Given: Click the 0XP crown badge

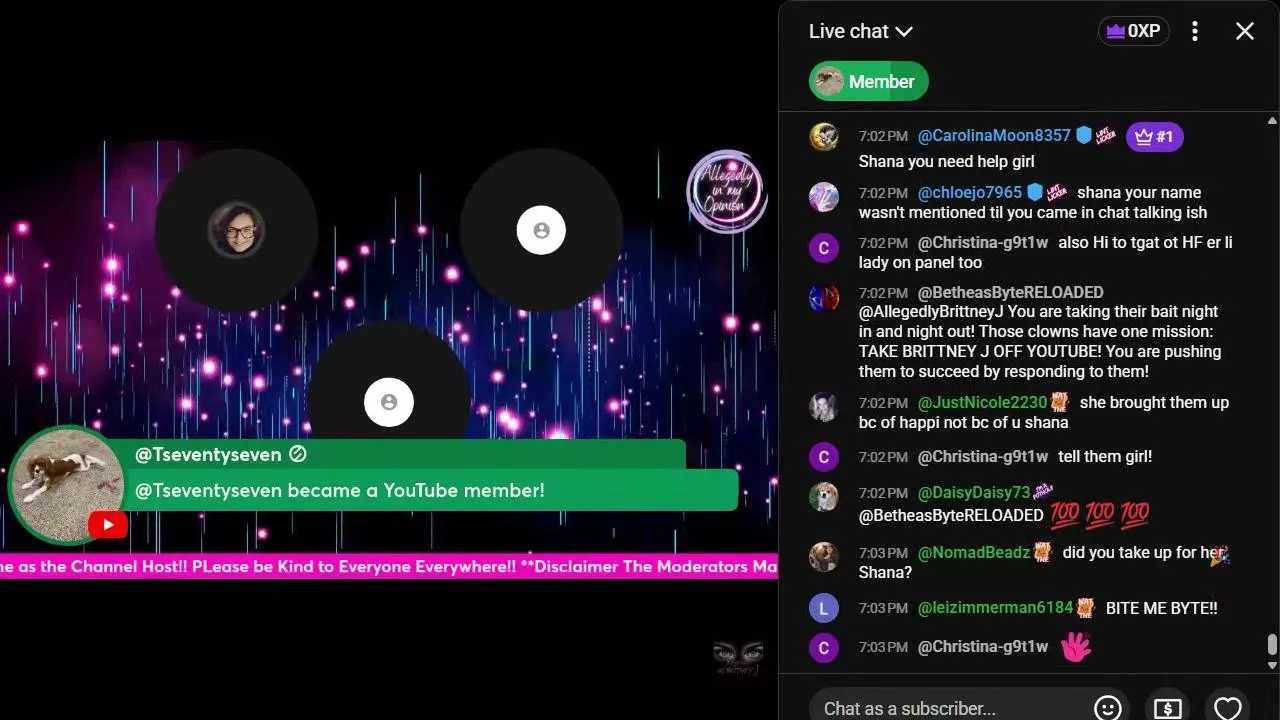Looking at the screenshot, I should click(1134, 31).
